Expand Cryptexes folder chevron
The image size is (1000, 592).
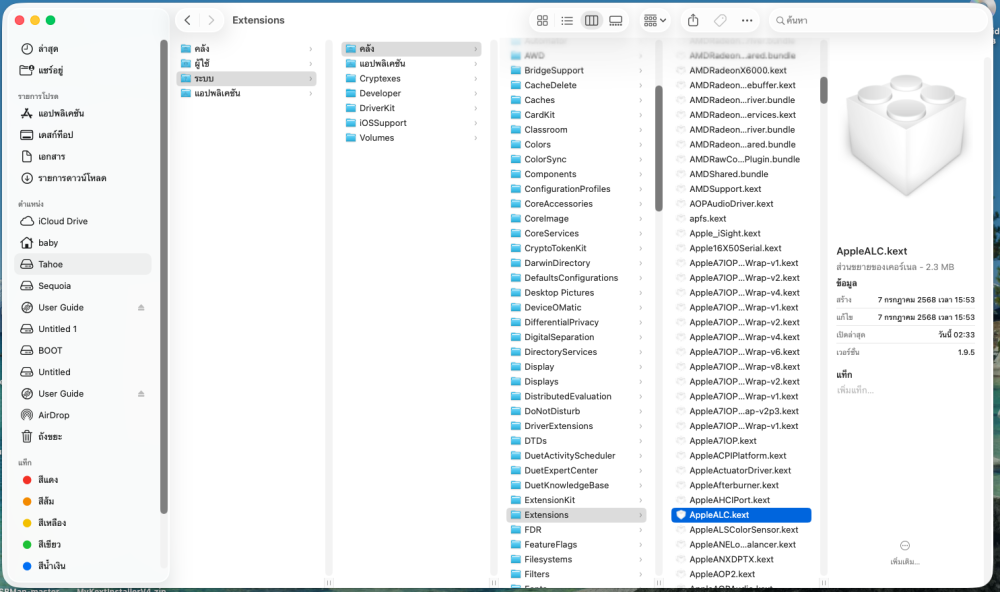pos(476,78)
